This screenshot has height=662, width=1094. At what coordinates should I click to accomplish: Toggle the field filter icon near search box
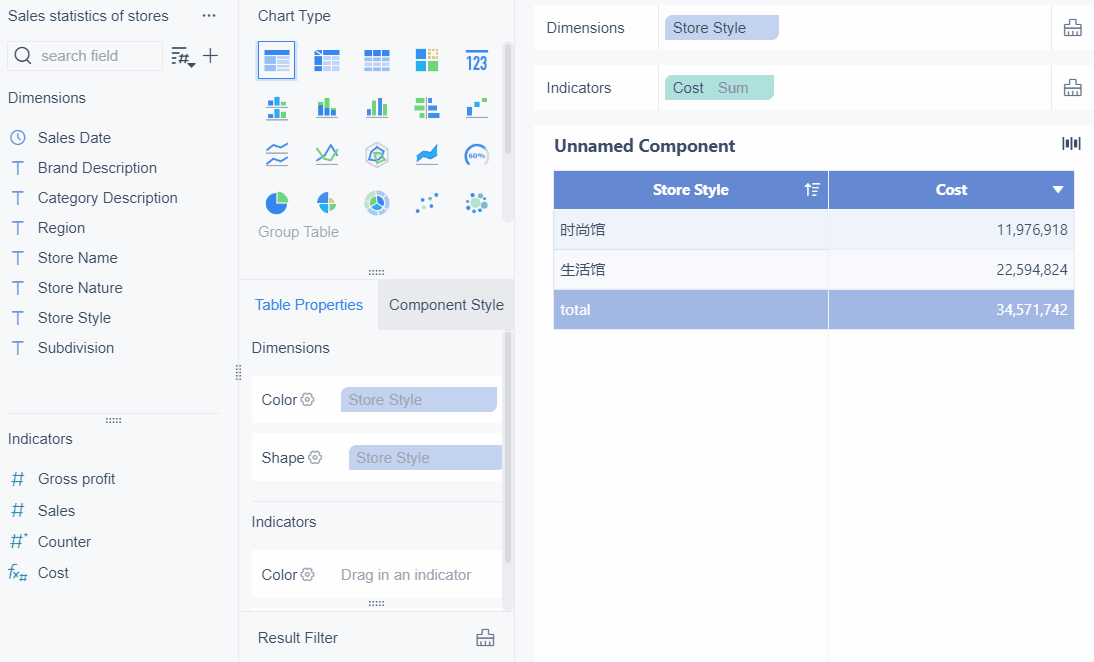(x=182, y=57)
